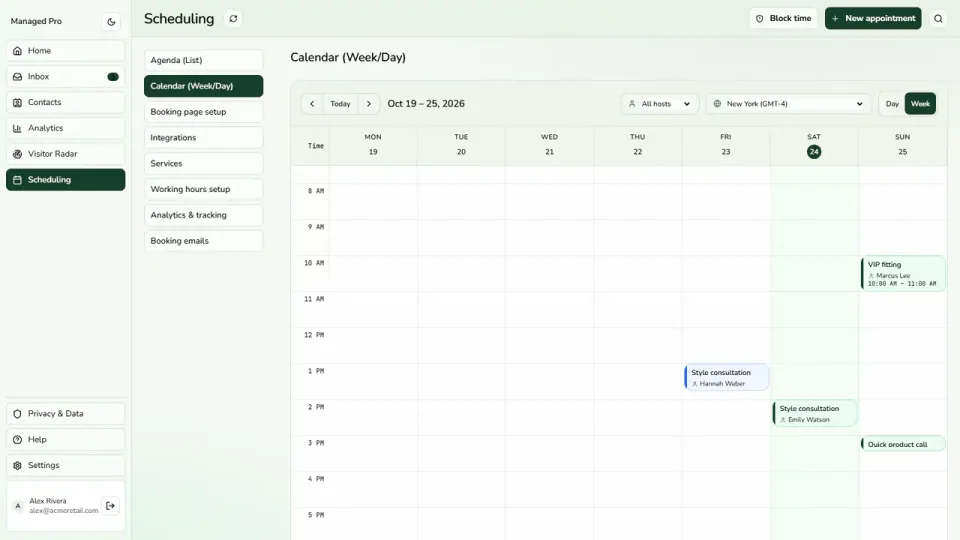Screen dimensions: 960x540
Task: Open Agenda (List) view
Action: [204, 60]
